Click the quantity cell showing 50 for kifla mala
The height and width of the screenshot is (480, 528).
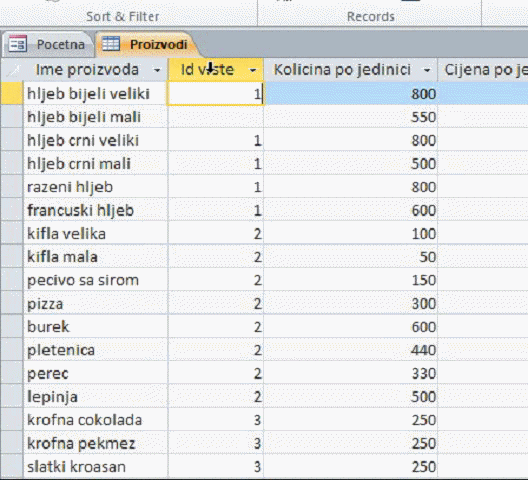[x=351, y=257]
